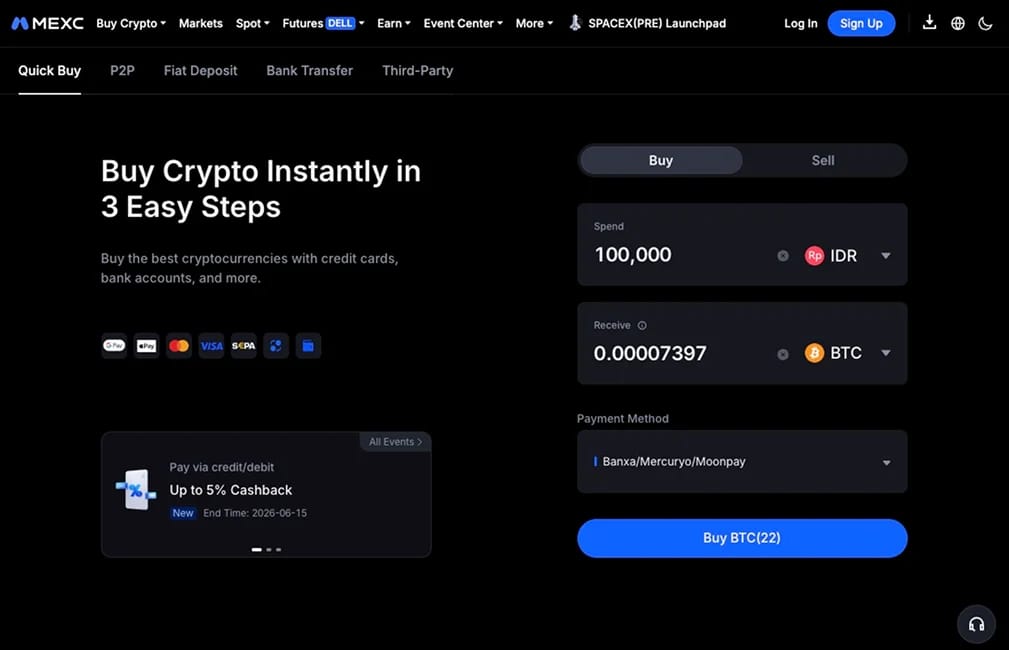1009x650 pixels.
Task: Click the download app icon
Action: point(929,23)
